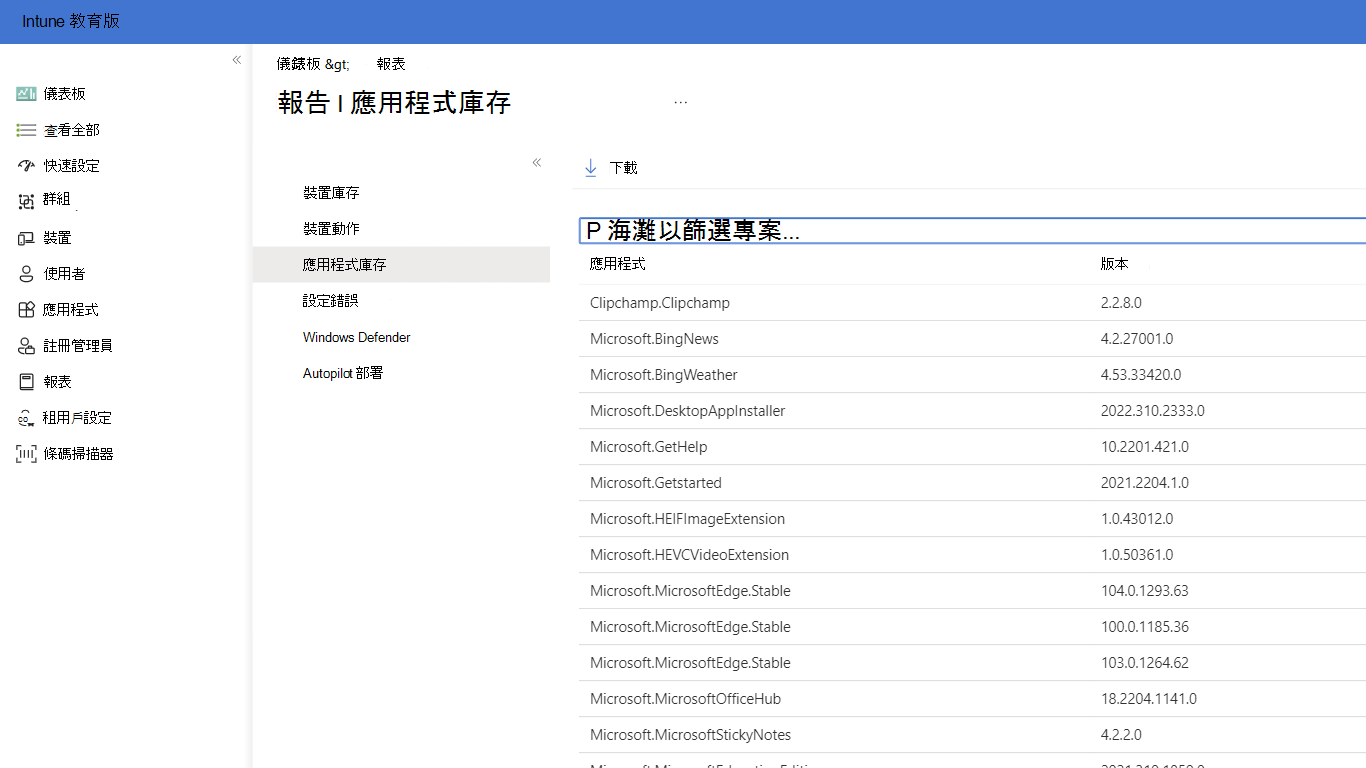Select the Microsoft.GetHelp row

tap(973, 447)
